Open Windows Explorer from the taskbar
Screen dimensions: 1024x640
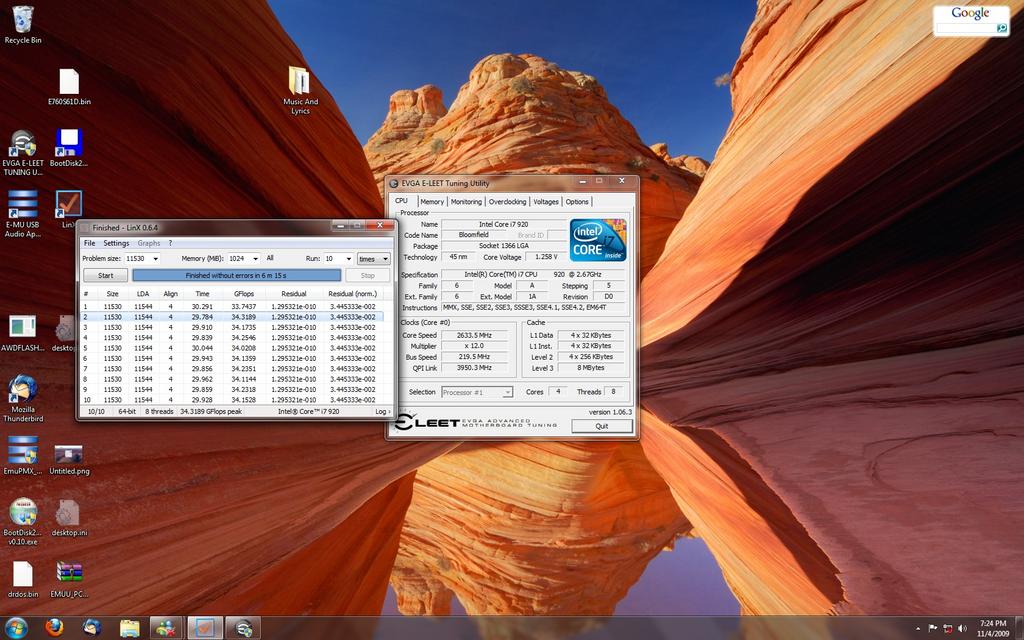(x=129, y=628)
